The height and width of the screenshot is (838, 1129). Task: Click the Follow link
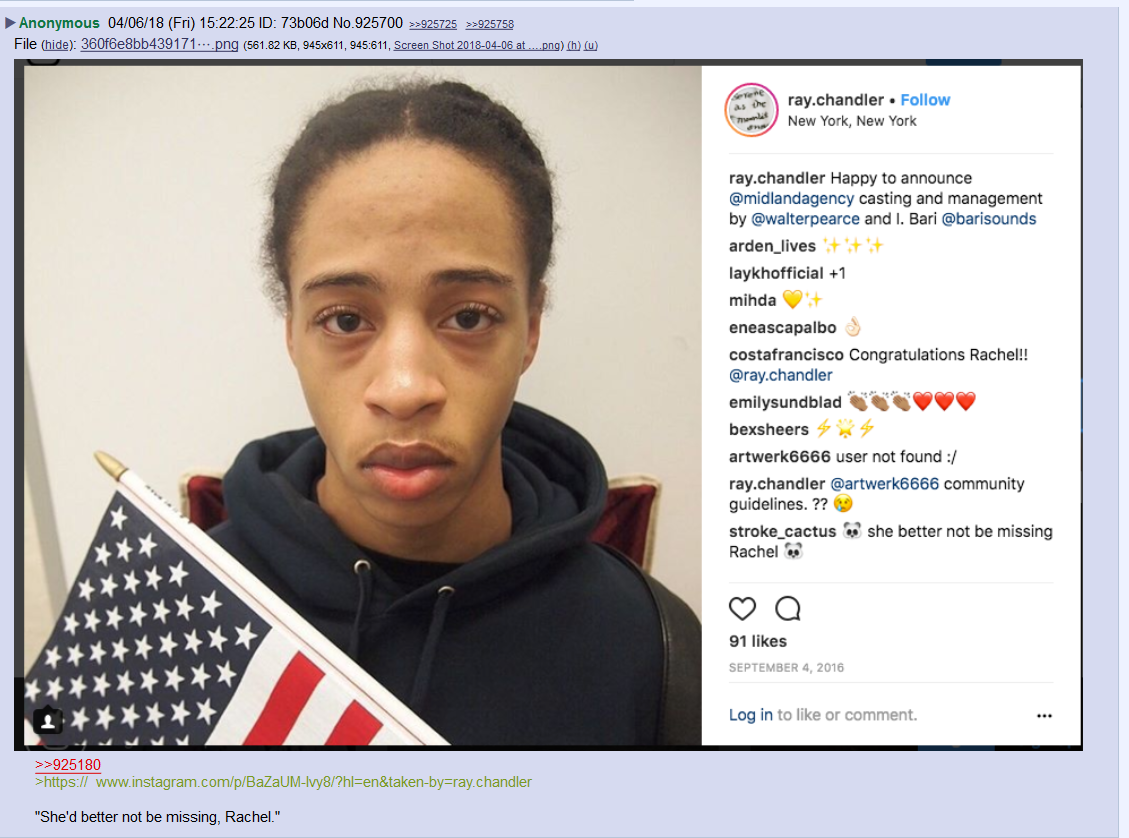pyautogui.click(x=925, y=100)
